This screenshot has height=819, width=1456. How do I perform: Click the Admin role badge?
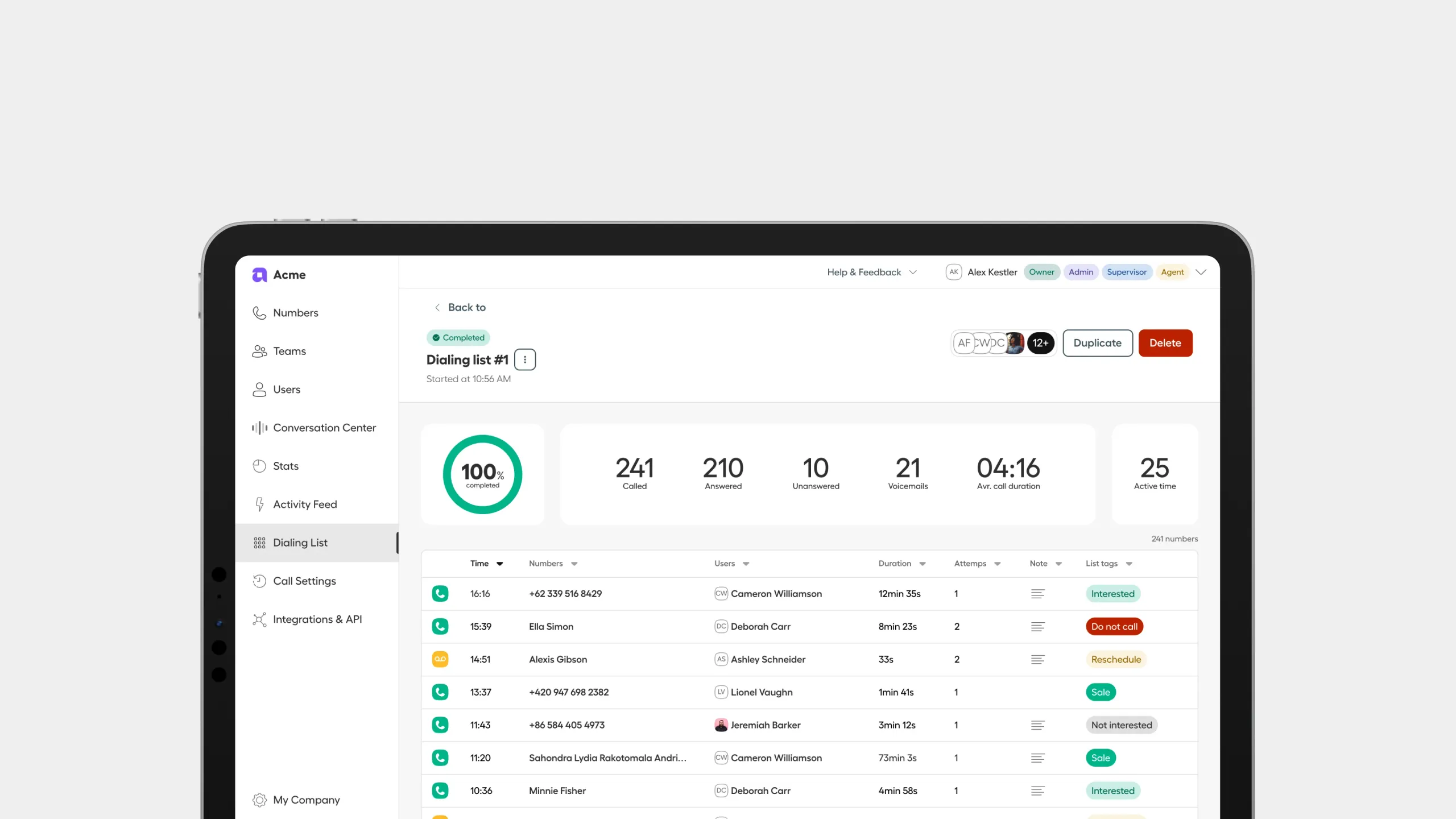[x=1081, y=272]
